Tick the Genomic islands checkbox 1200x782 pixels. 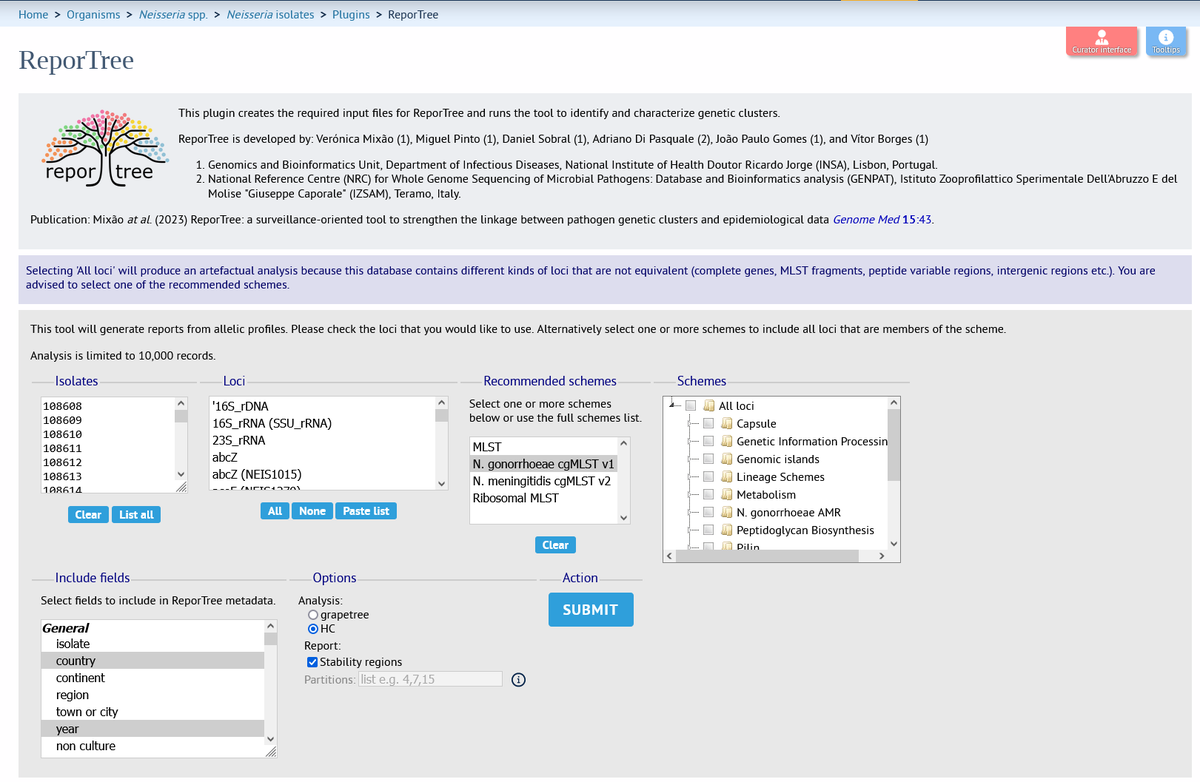point(708,459)
